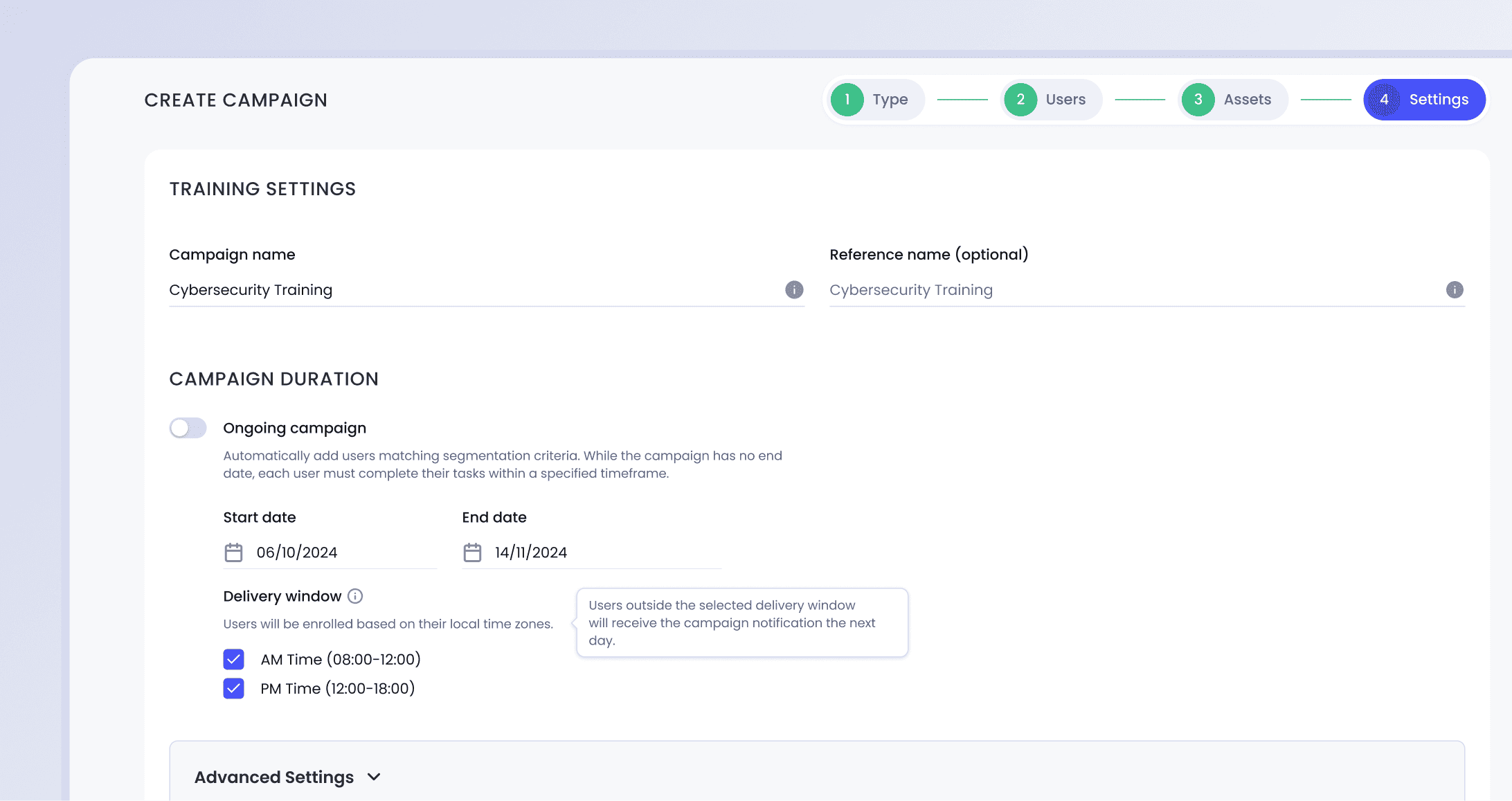Image resolution: width=1512 pixels, height=801 pixels.
Task: Click the End date value 14/11/2024
Action: tap(531, 552)
